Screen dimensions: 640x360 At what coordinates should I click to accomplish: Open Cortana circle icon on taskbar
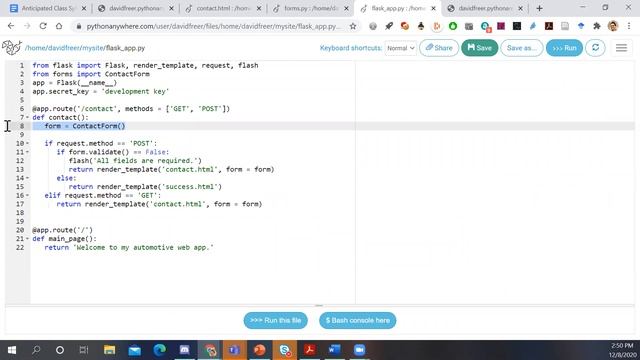pos(60,350)
